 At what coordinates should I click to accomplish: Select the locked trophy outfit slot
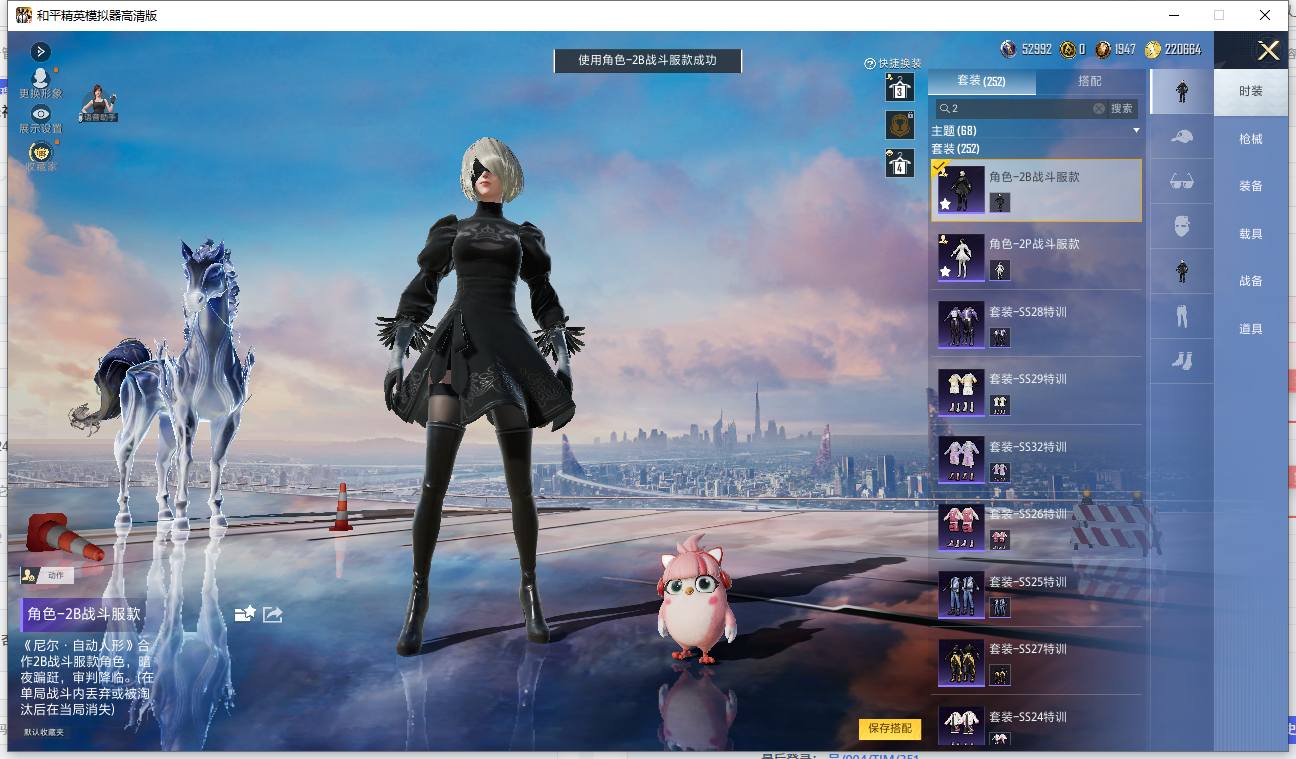tap(899, 125)
